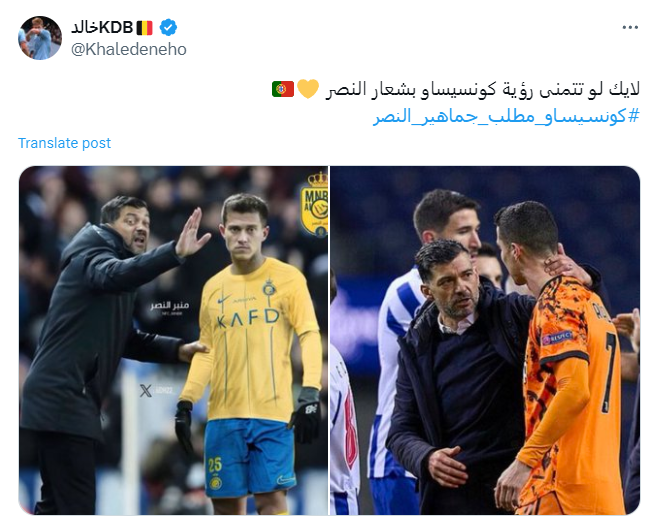Screen dimensions: 657x520
Task: Open the three-dot more options menu
Action: tap(630, 28)
